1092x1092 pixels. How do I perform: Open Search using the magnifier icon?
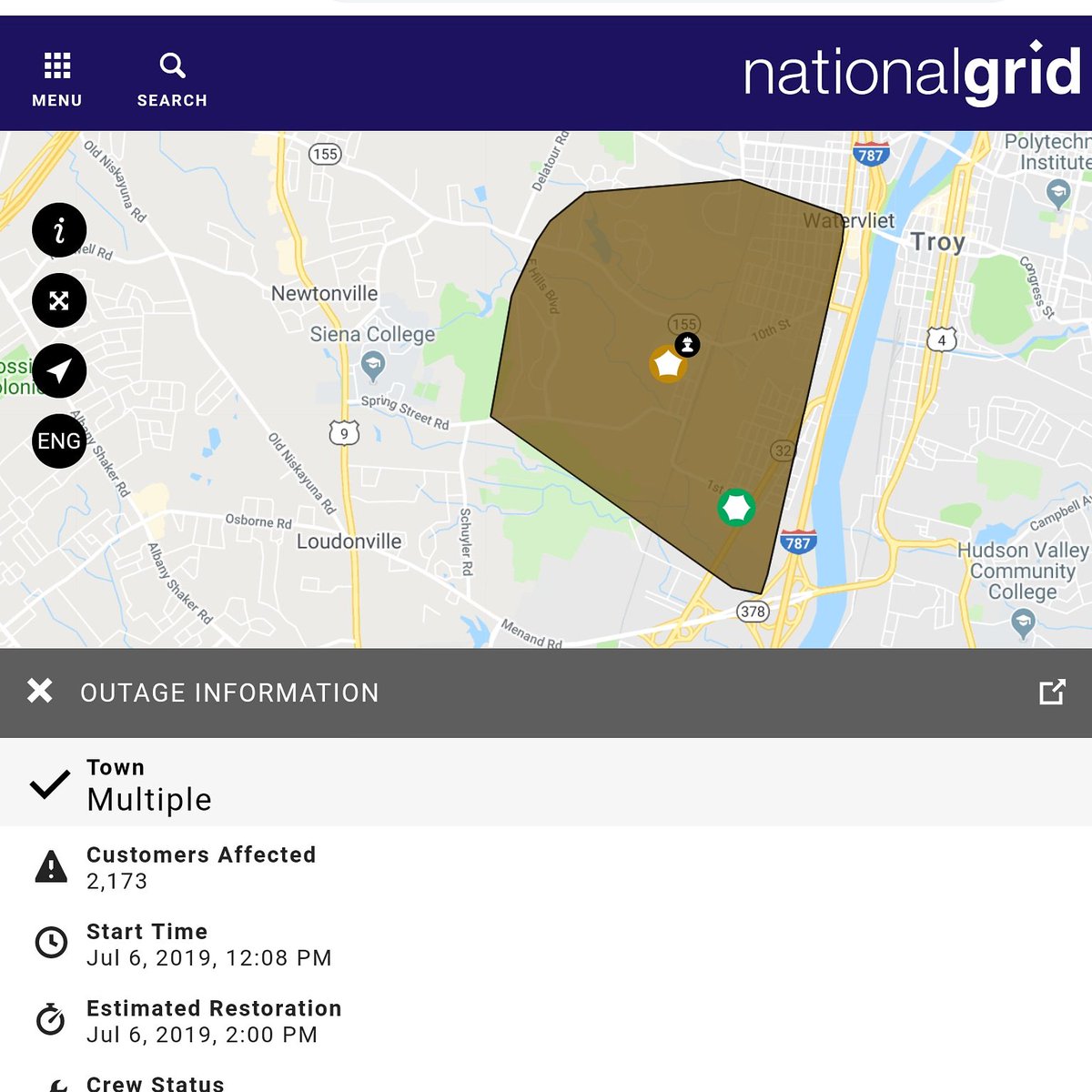pos(172,65)
